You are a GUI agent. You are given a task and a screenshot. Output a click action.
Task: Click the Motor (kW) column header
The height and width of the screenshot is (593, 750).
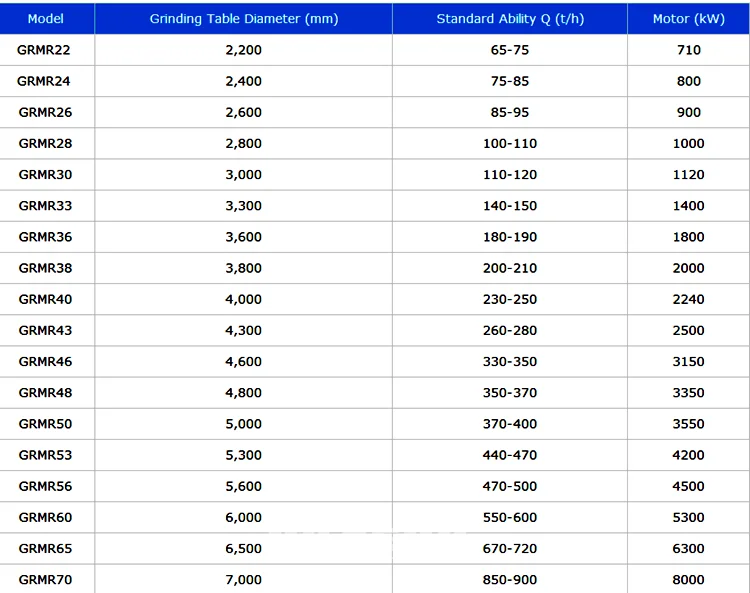689,19
